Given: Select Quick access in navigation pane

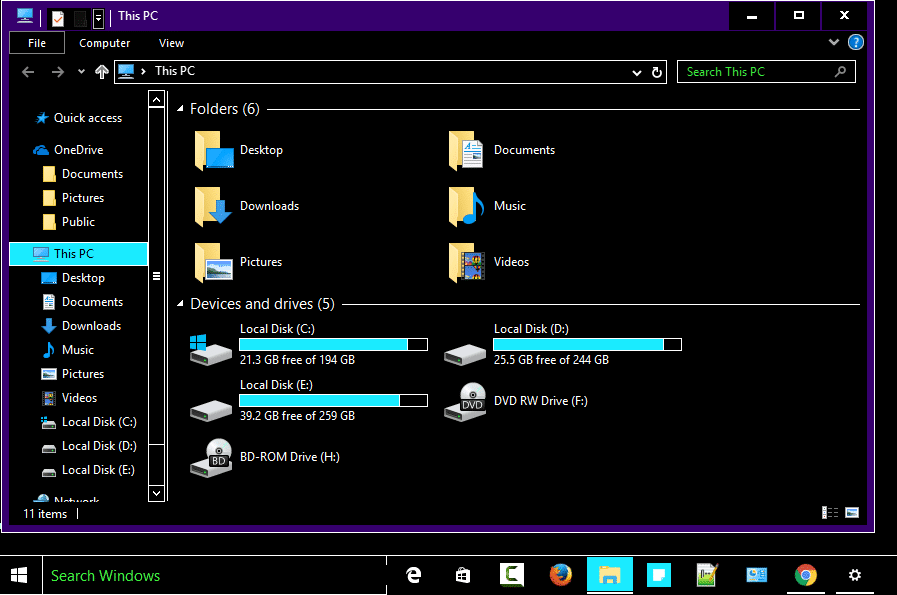Looking at the screenshot, I should click(x=79, y=118).
